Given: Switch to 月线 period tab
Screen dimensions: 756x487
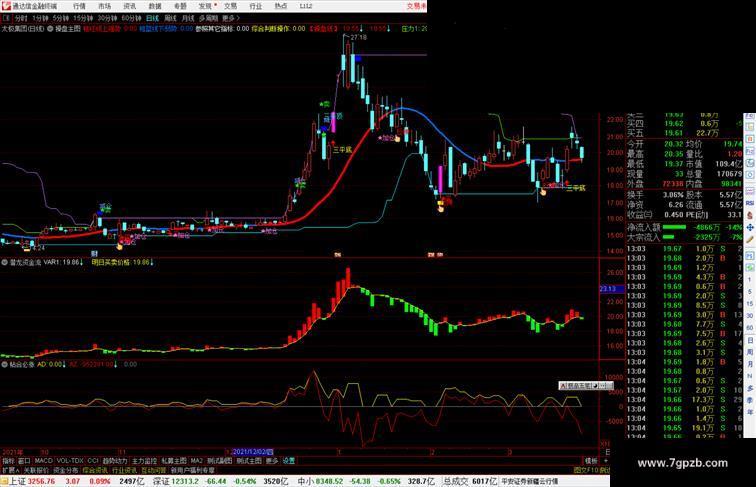Looking at the screenshot, I should [188, 18].
